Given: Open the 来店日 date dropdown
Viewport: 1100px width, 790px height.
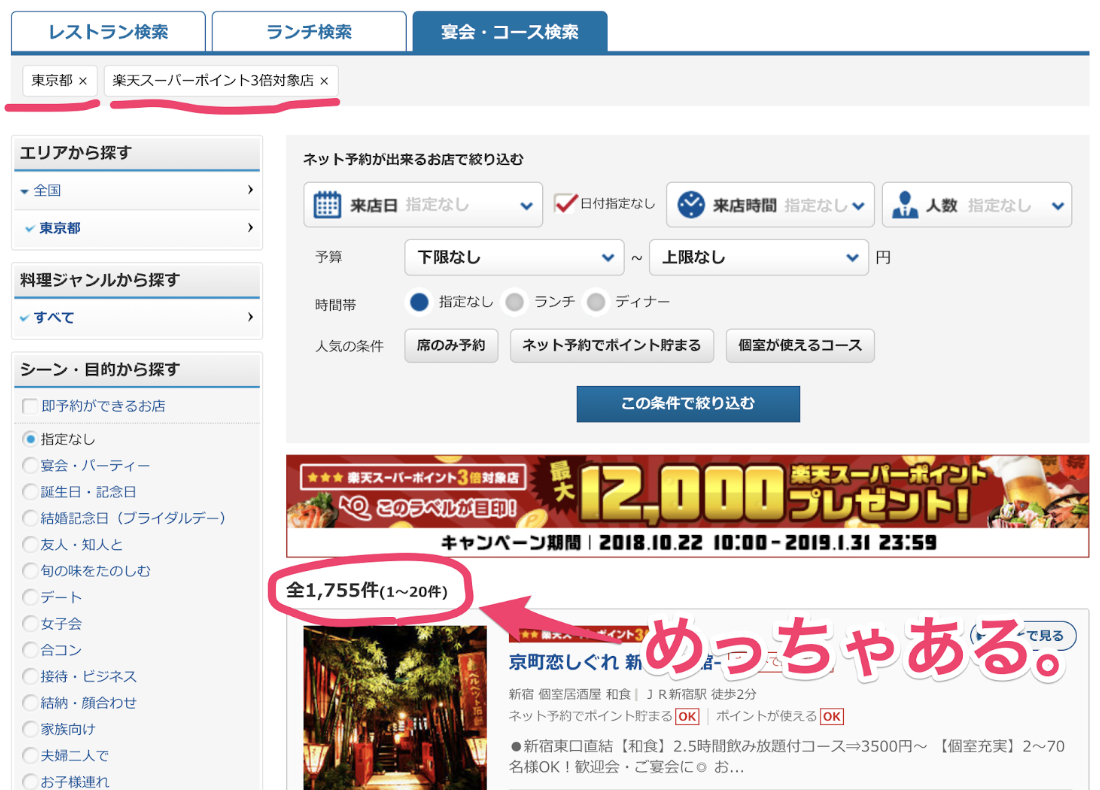Looking at the screenshot, I should tap(423, 205).
